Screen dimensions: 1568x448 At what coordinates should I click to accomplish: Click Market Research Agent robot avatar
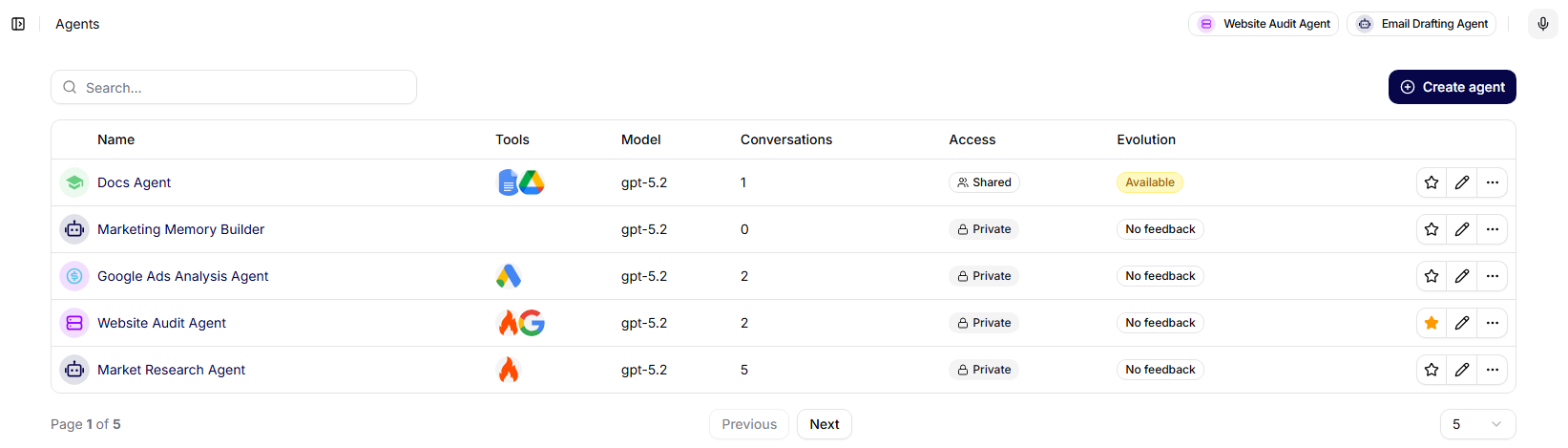tap(74, 370)
